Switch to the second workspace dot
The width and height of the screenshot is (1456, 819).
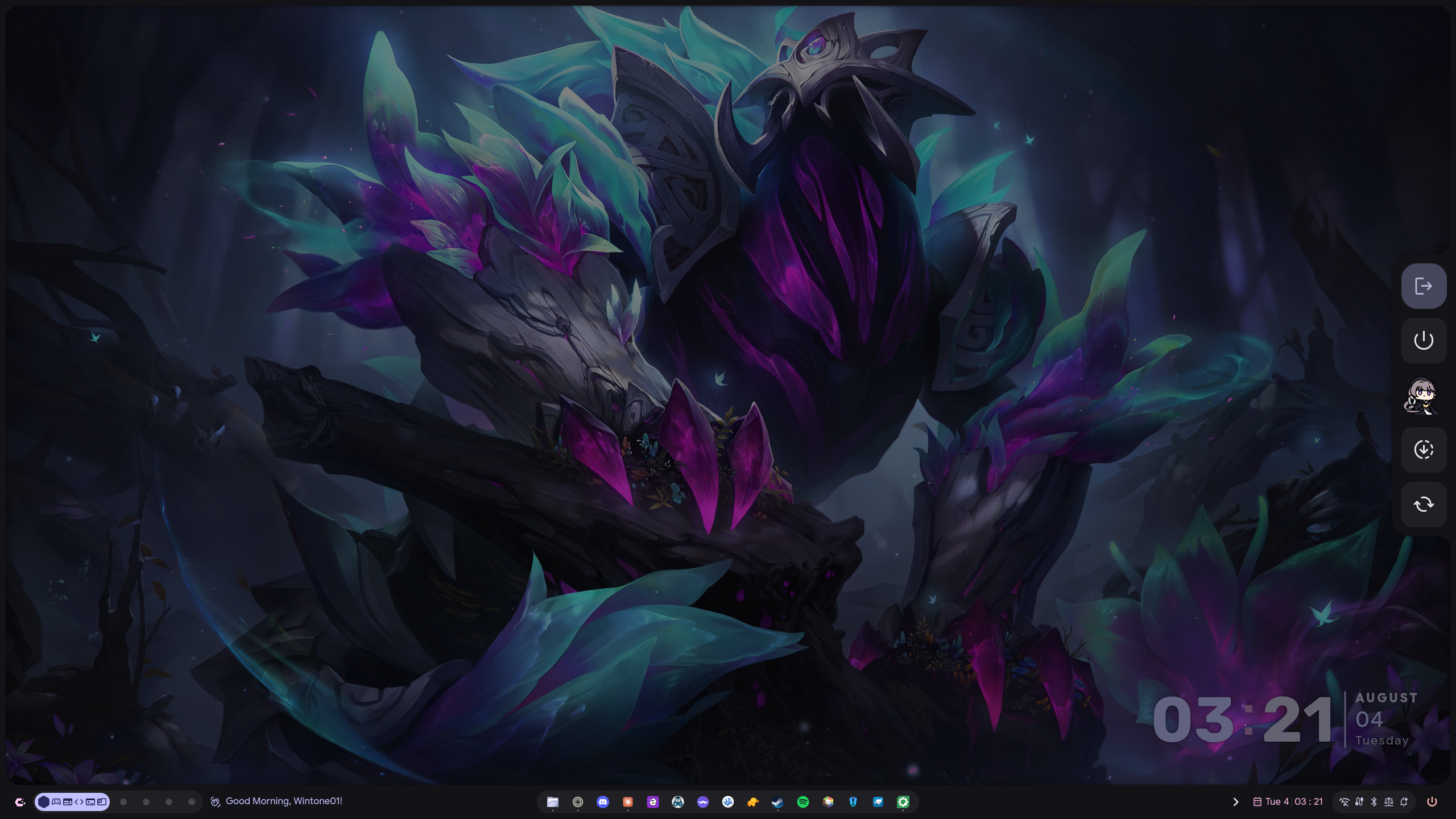coord(123,802)
